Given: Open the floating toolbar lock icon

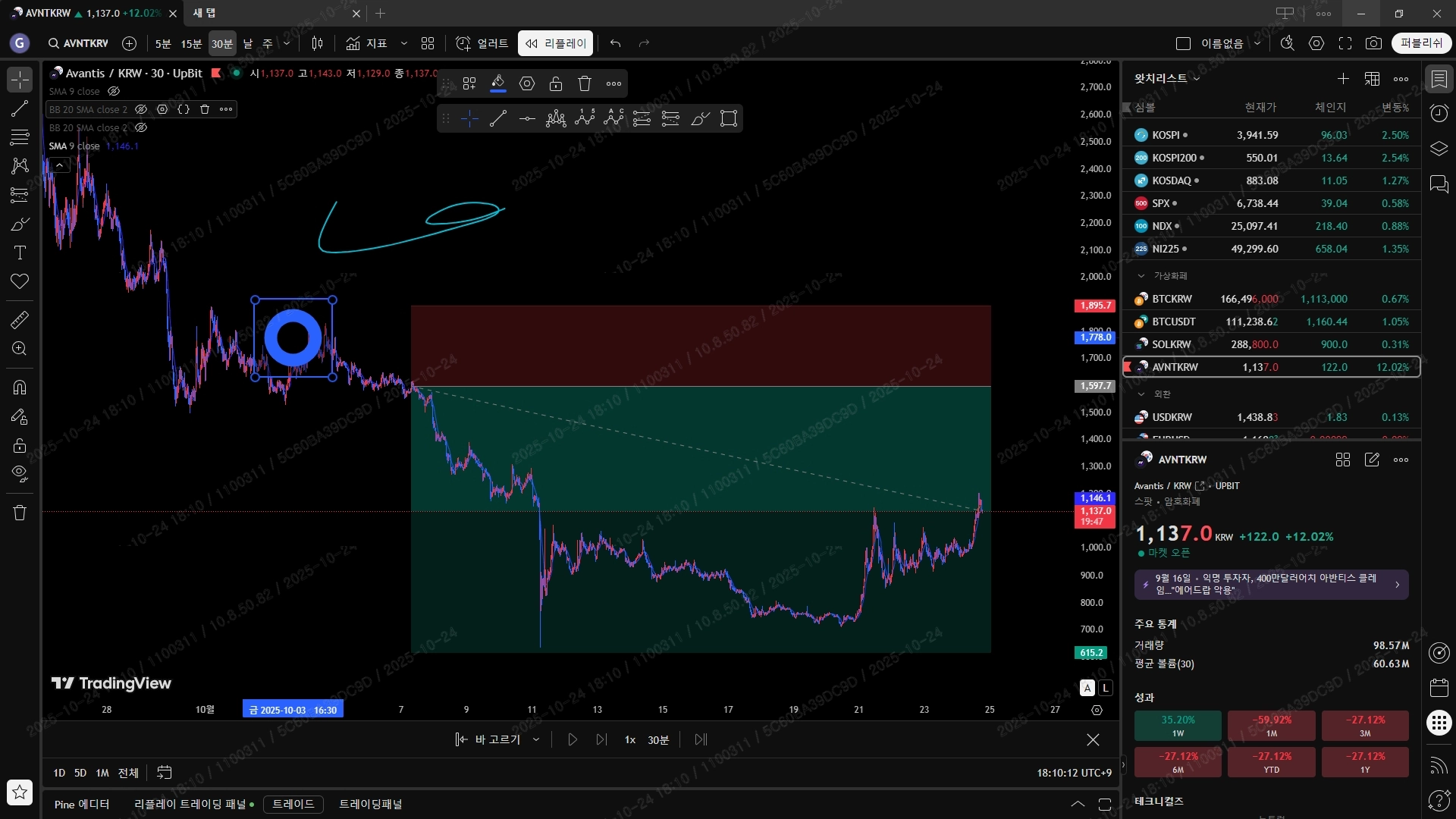Looking at the screenshot, I should 556,83.
